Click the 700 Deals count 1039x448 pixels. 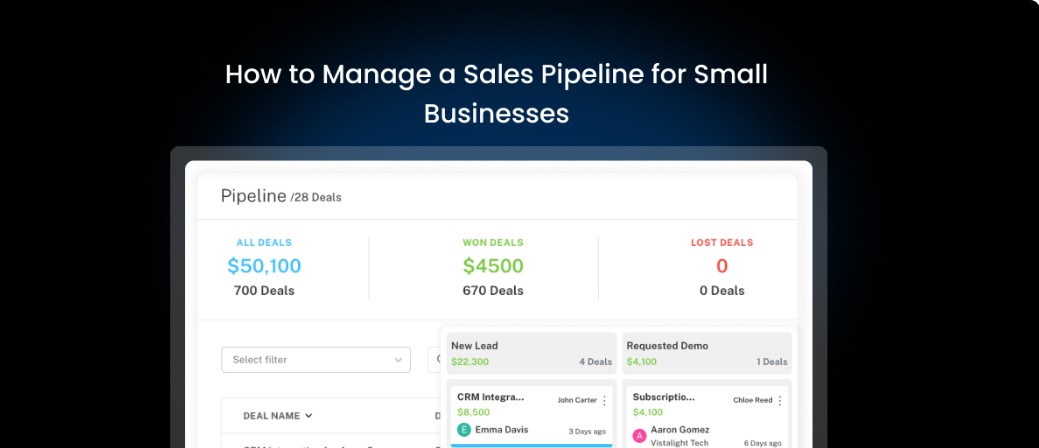click(x=264, y=291)
